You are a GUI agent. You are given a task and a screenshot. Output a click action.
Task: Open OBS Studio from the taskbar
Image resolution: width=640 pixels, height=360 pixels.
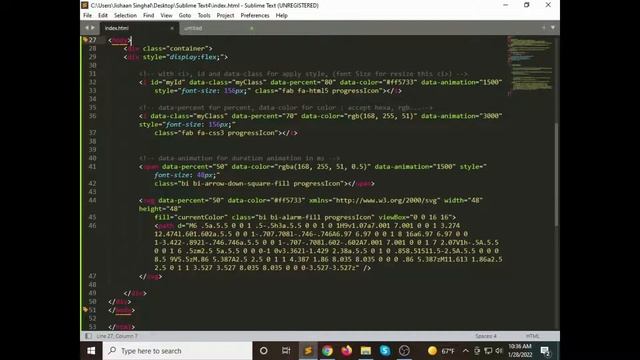pos(404,351)
